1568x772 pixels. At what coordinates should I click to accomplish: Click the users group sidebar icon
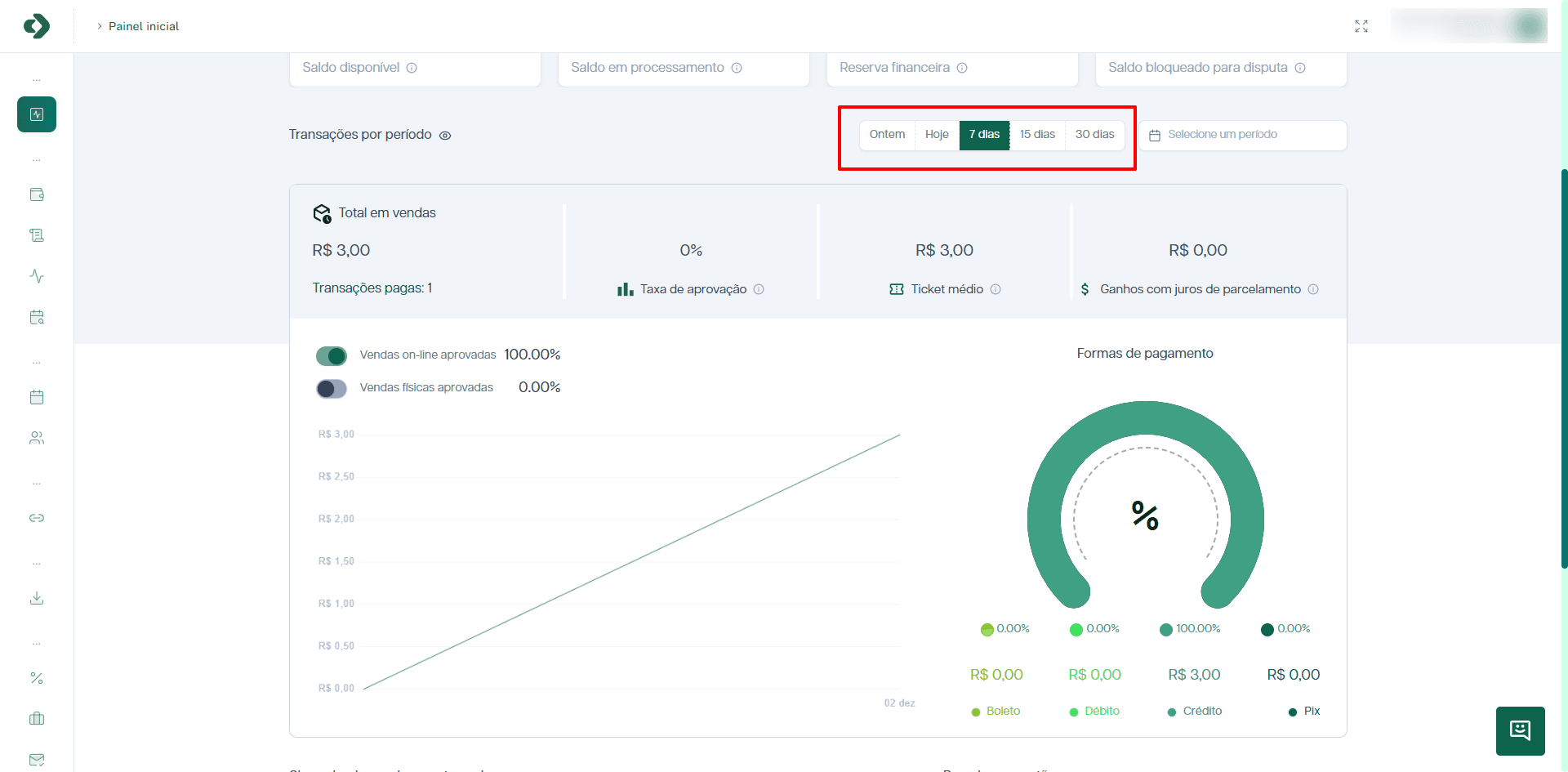(37, 438)
